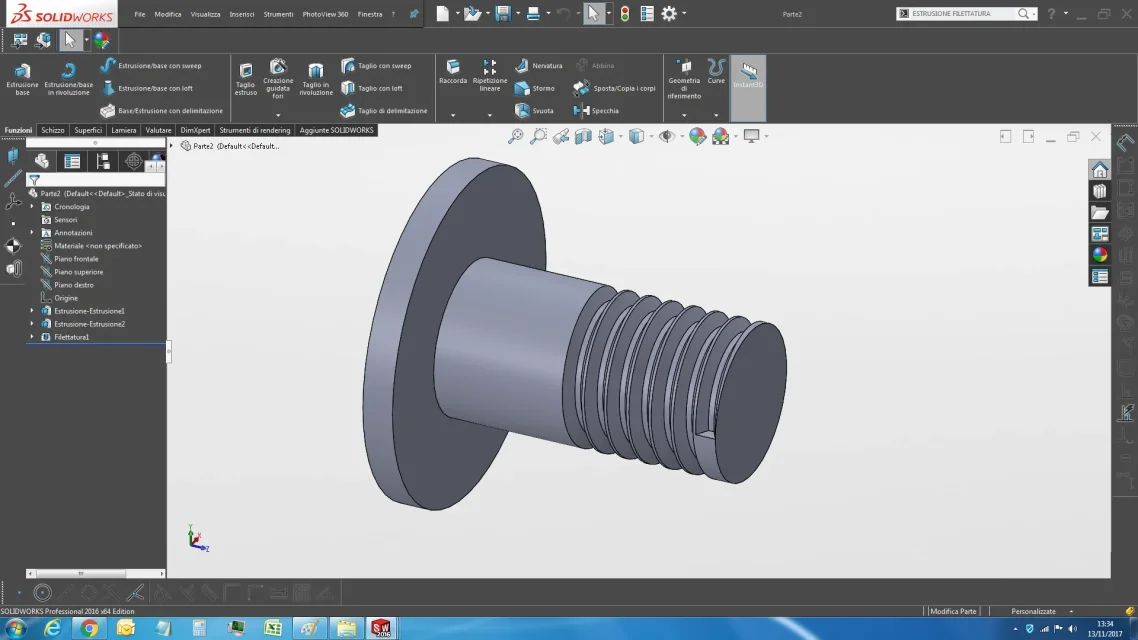The image size is (1138, 640).
Task: Open the Visualizza menu
Action: coord(205,14)
